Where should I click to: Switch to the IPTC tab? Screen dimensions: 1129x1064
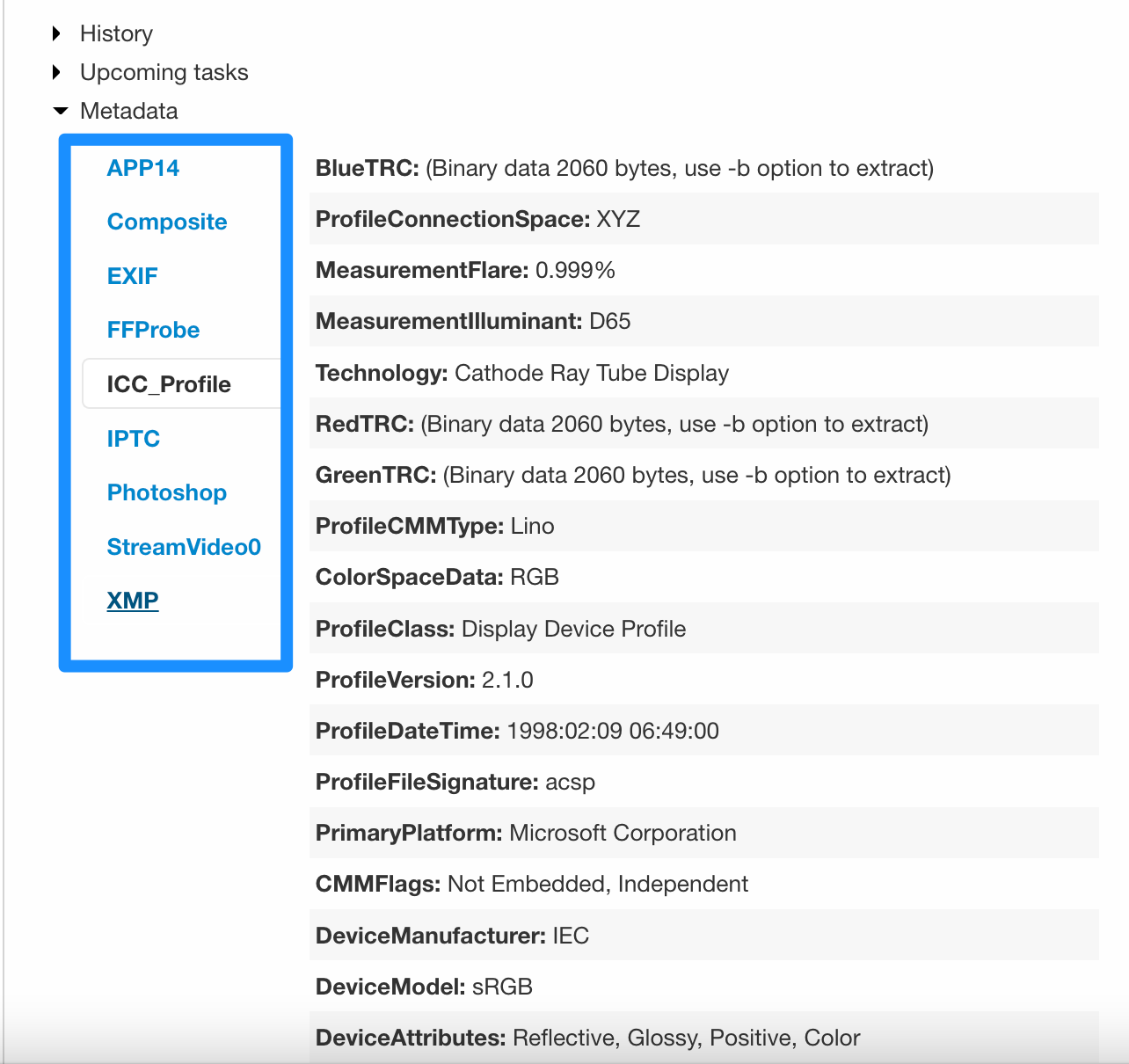click(134, 439)
